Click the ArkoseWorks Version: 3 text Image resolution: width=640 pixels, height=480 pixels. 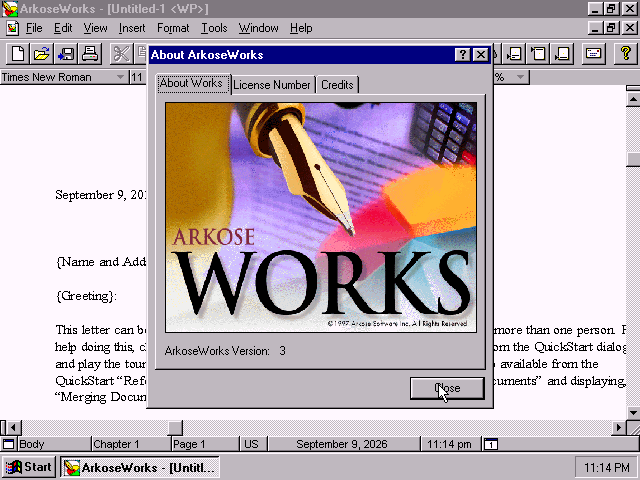pos(225,351)
